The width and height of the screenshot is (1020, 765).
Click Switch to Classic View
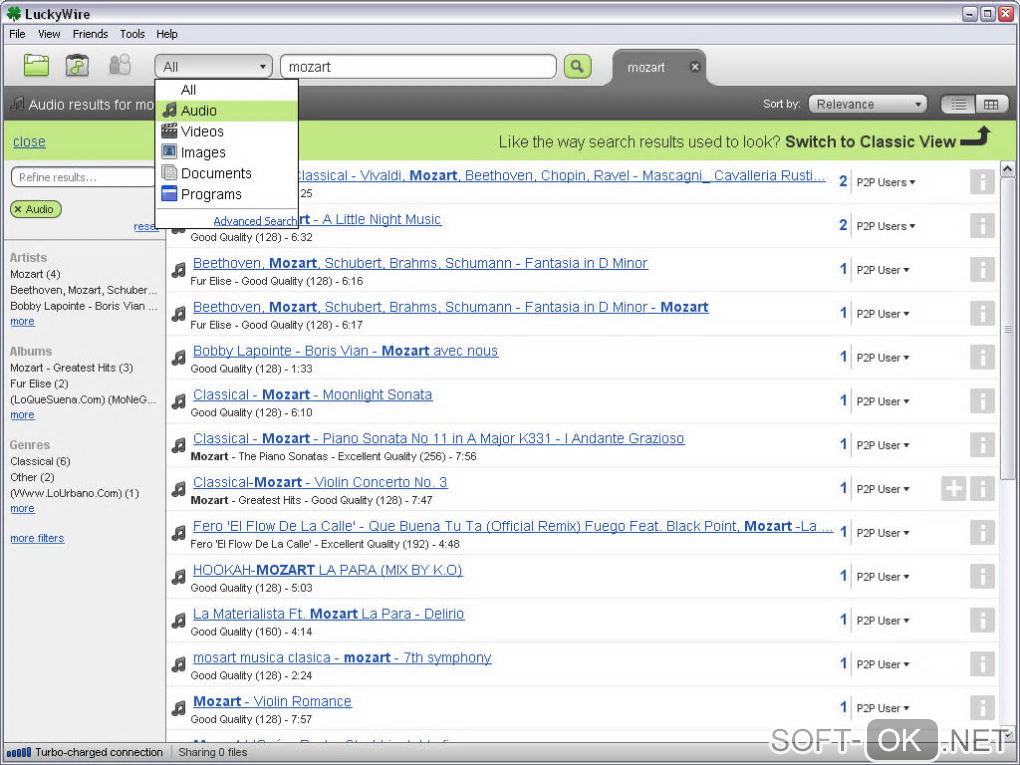pyautogui.click(x=870, y=142)
